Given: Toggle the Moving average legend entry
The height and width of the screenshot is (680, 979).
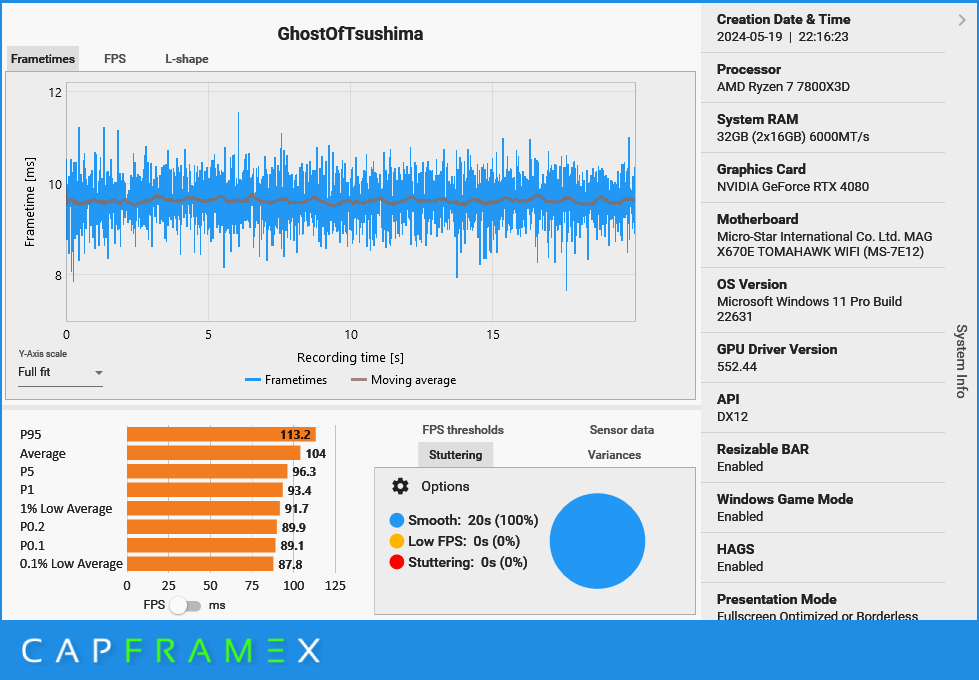Looking at the screenshot, I should [x=403, y=380].
